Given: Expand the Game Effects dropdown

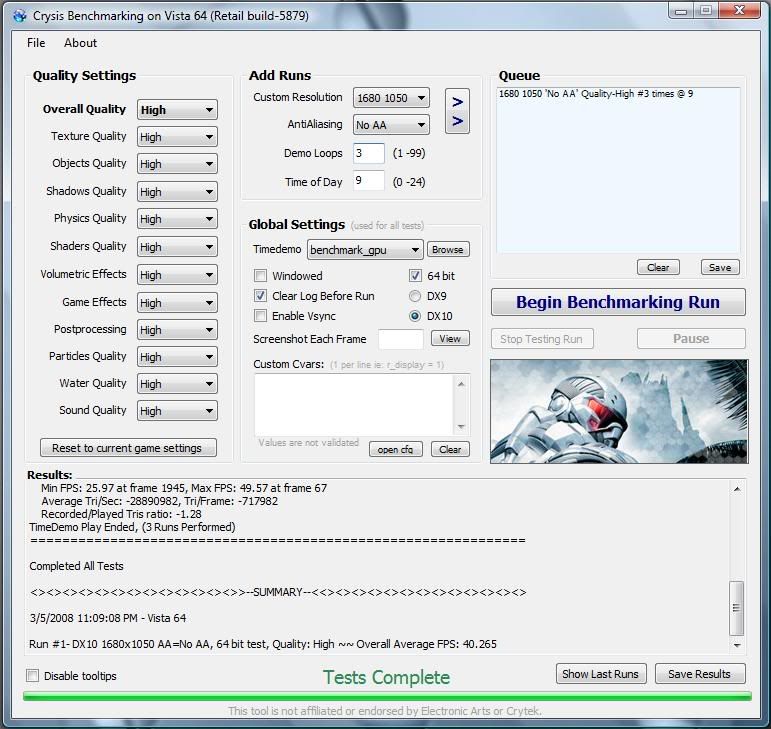Looking at the screenshot, I should [x=177, y=303].
